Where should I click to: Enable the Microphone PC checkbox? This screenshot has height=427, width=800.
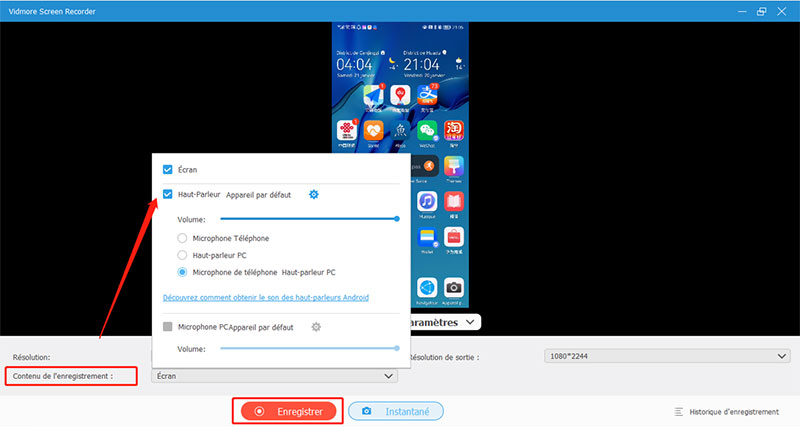168,326
